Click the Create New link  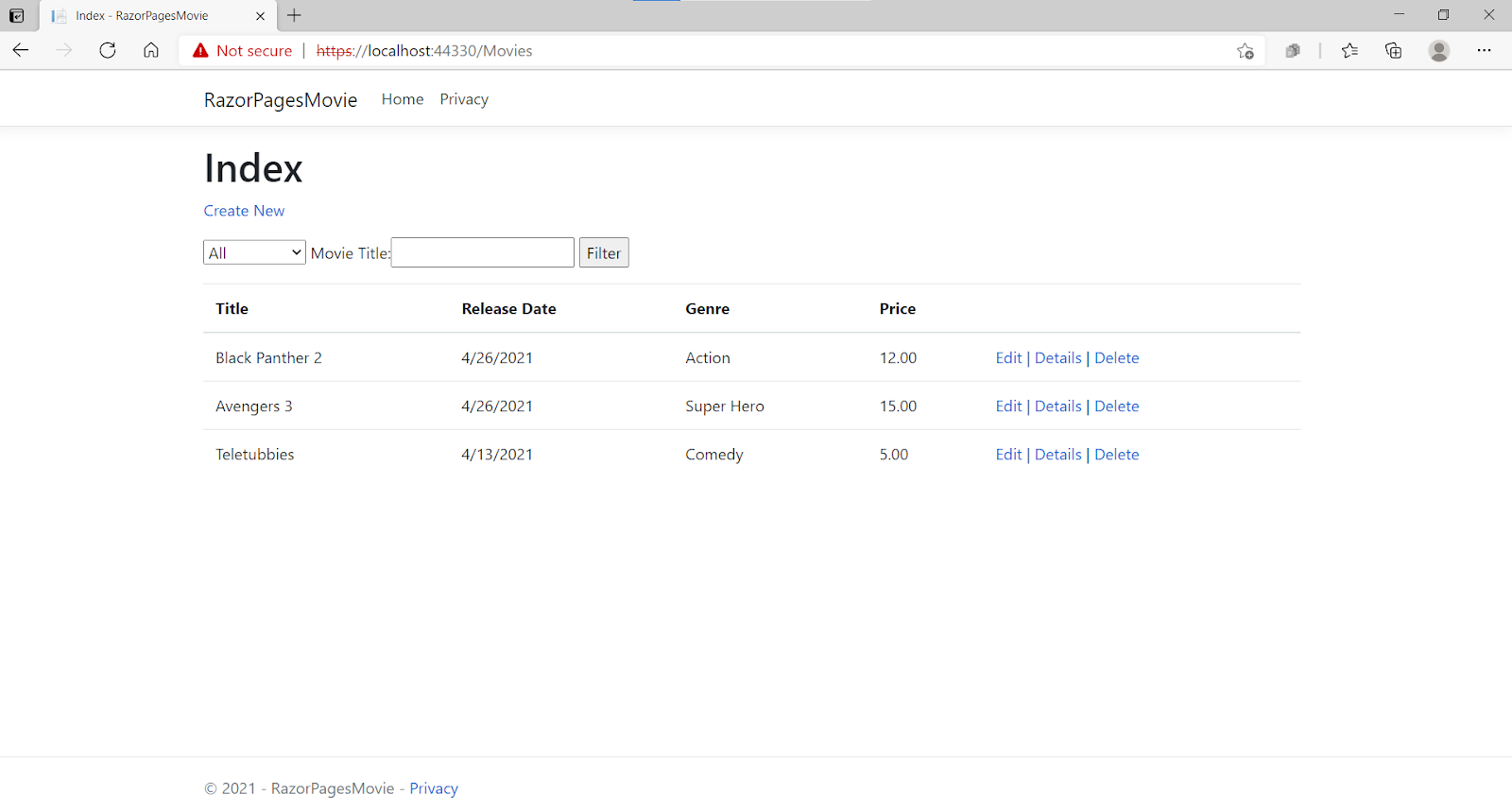tap(244, 211)
